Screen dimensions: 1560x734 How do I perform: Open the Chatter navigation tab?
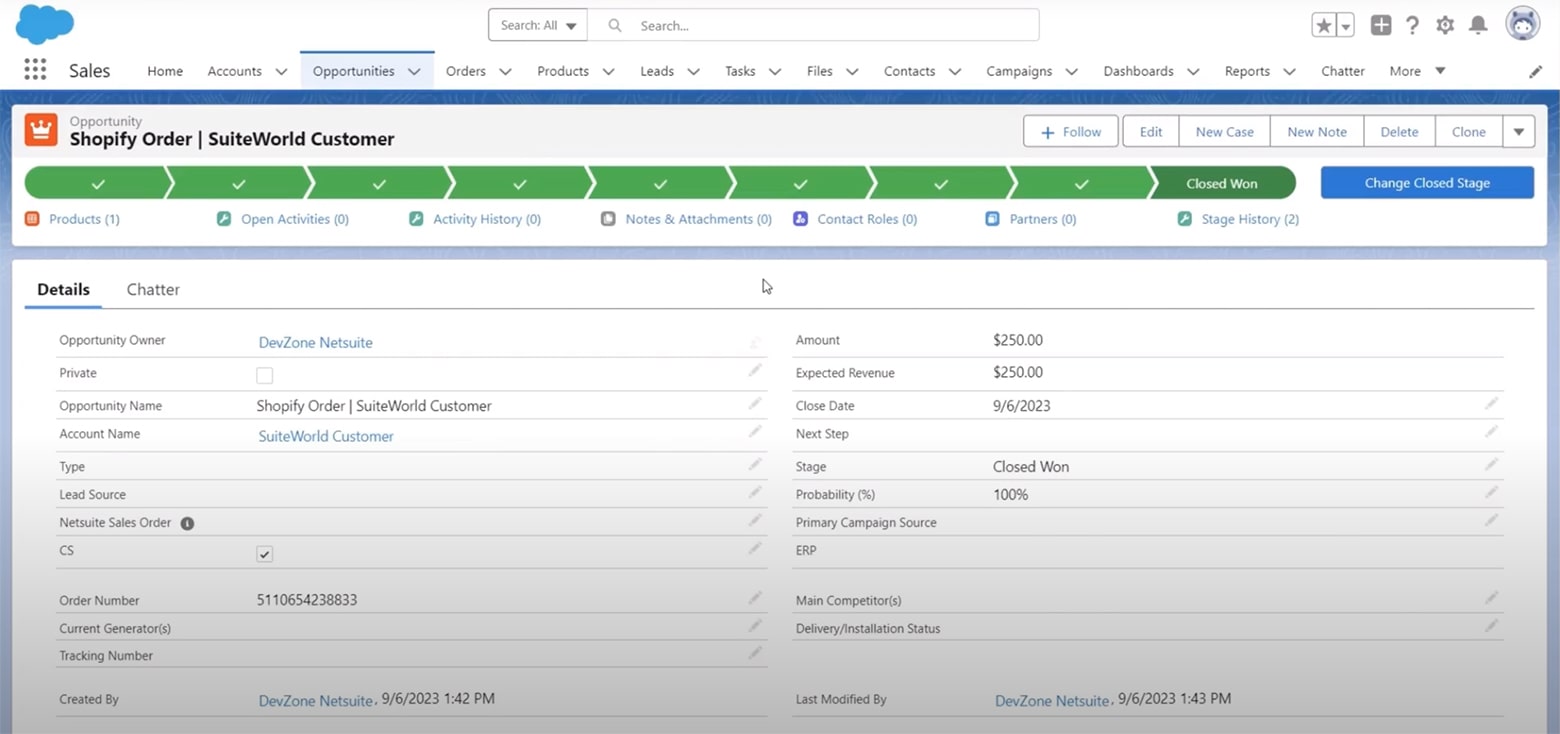(x=1342, y=71)
